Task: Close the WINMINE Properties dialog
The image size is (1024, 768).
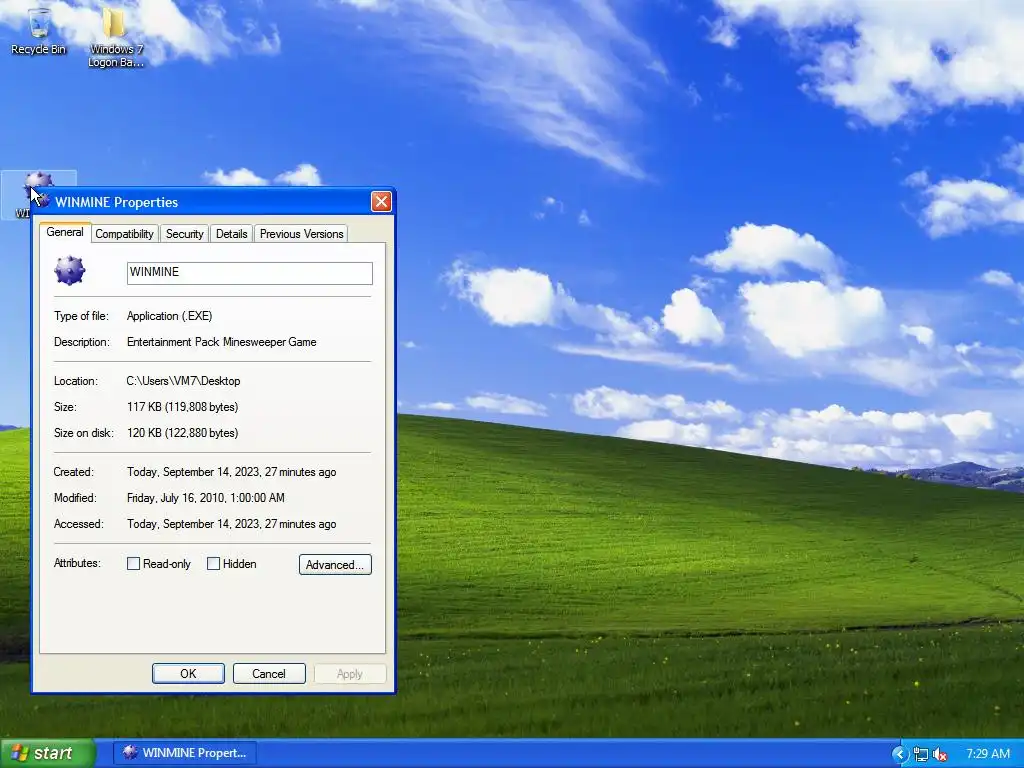Action: [381, 201]
